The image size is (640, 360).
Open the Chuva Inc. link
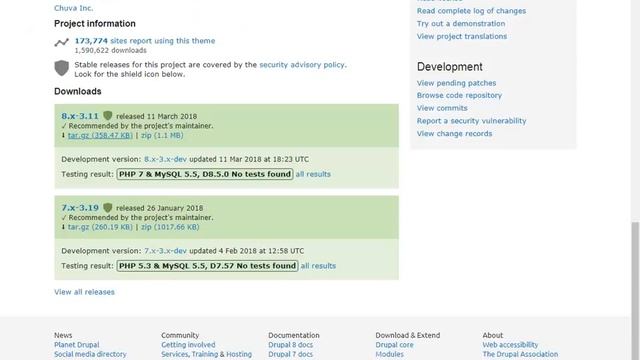pos(73,8)
